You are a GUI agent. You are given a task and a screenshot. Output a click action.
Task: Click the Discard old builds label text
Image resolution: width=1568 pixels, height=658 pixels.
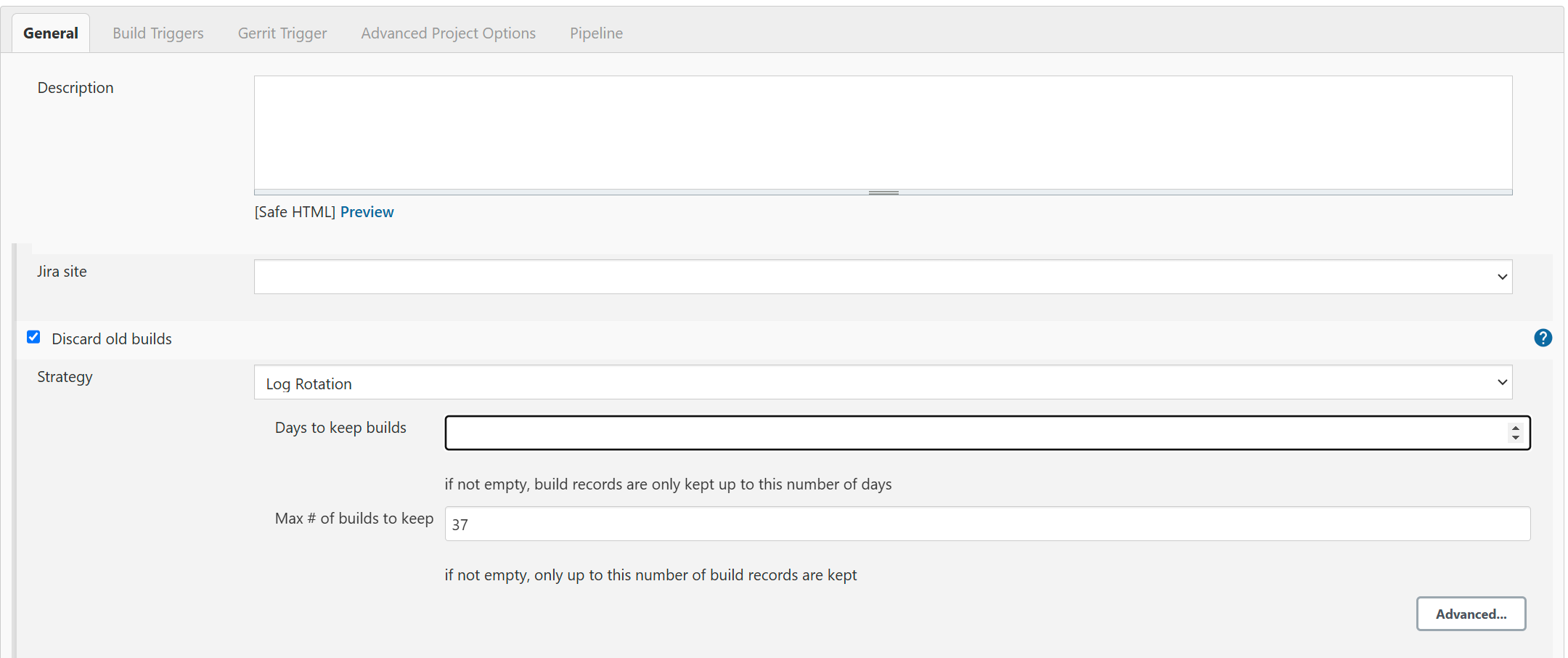112,338
